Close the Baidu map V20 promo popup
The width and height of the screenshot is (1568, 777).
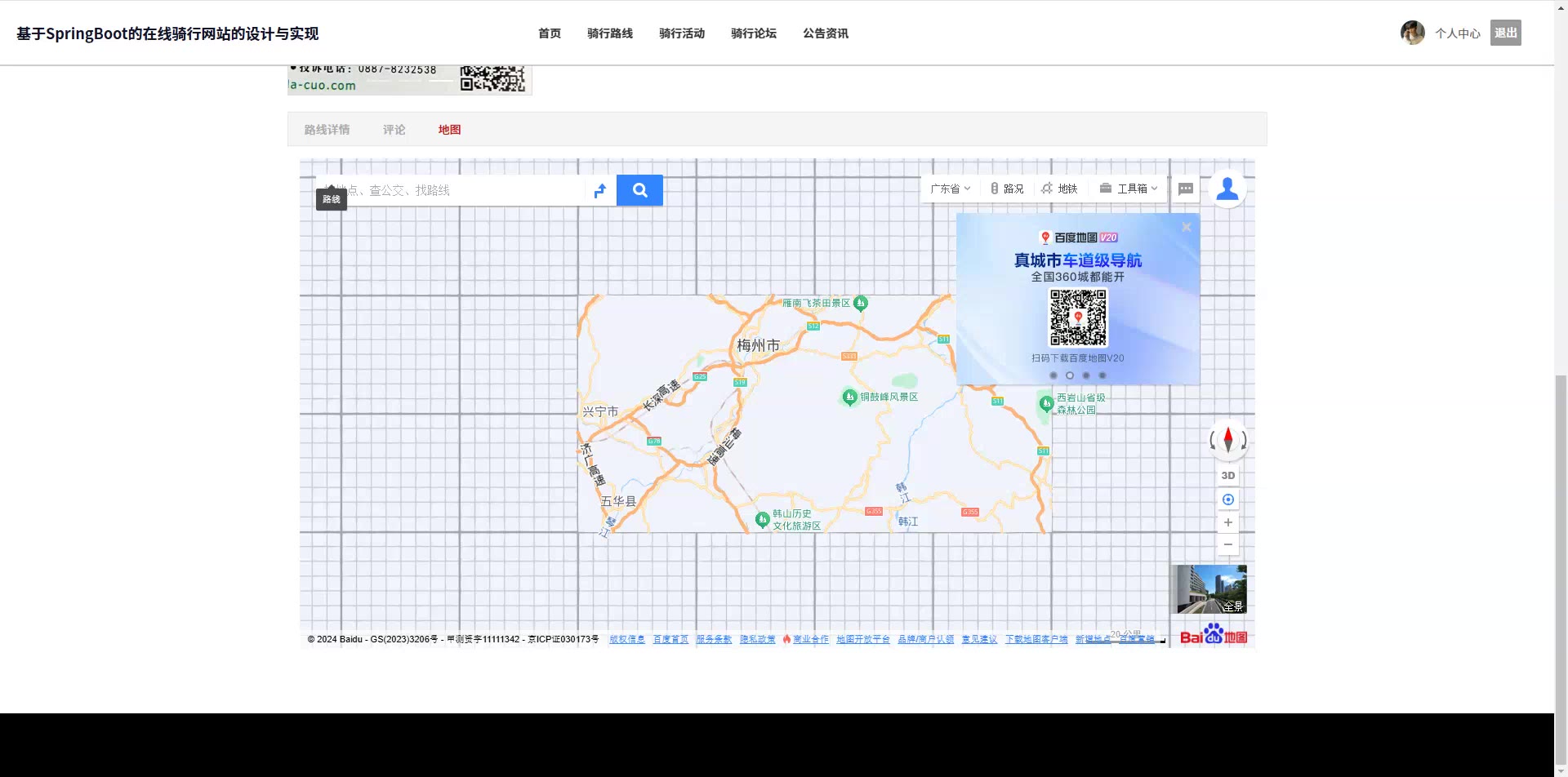(1186, 228)
